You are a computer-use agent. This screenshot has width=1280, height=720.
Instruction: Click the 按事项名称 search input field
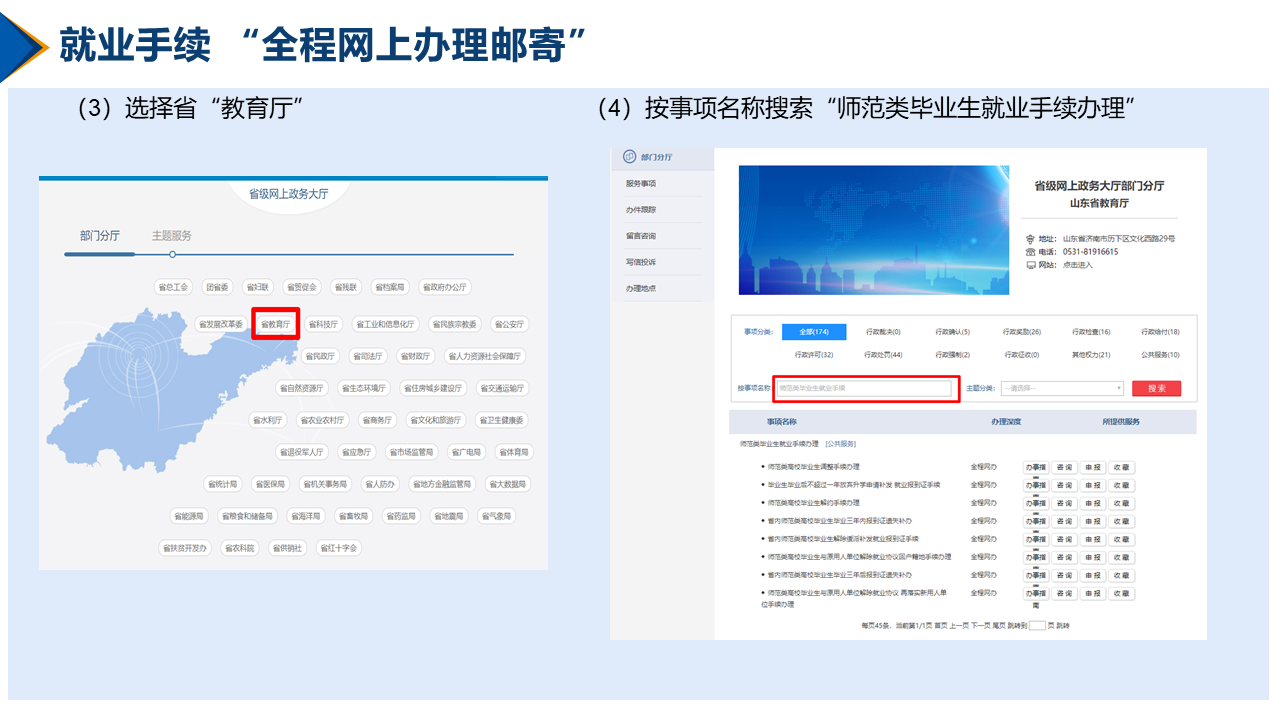tap(864, 388)
